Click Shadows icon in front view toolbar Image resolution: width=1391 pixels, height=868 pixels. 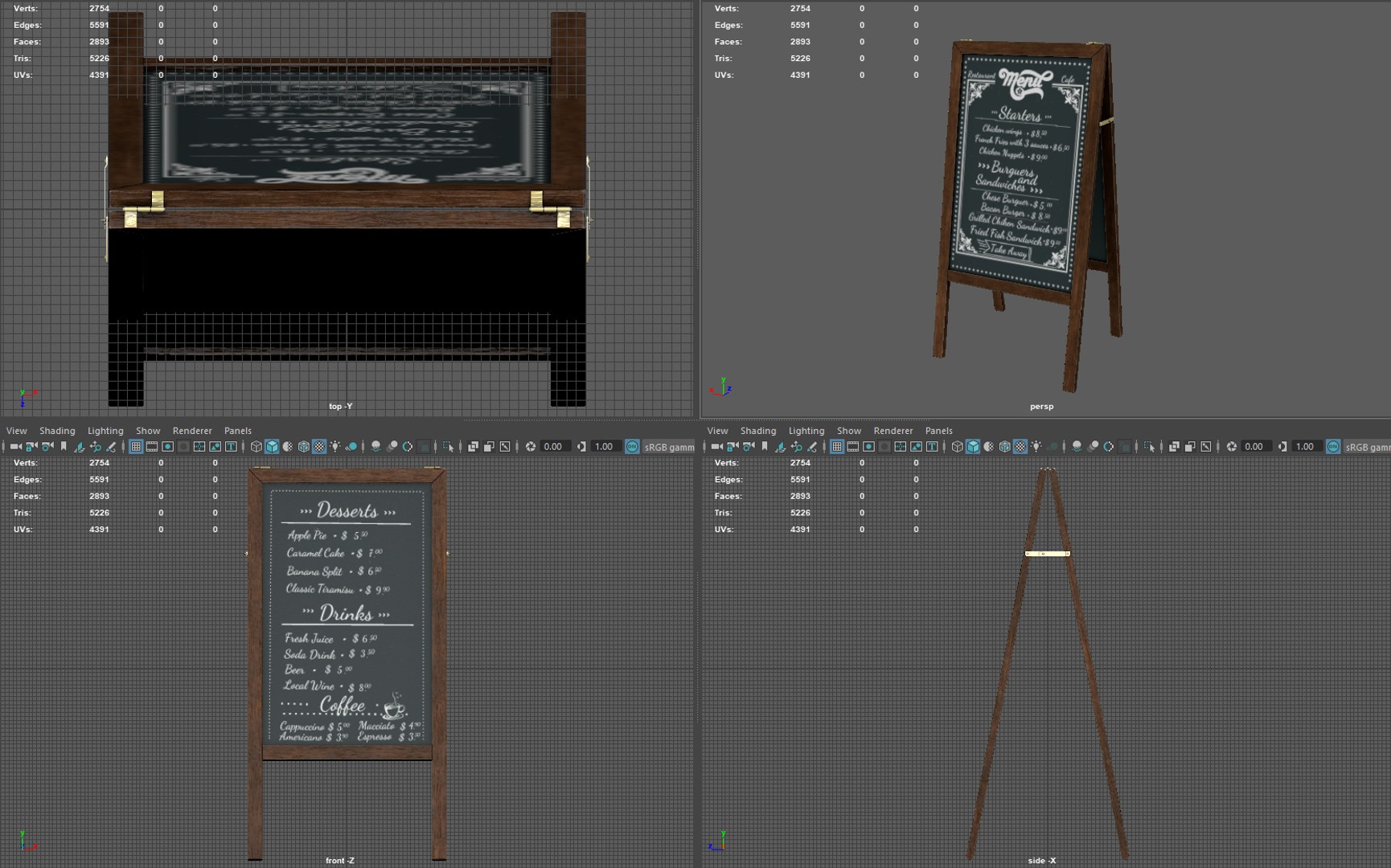(352, 447)
